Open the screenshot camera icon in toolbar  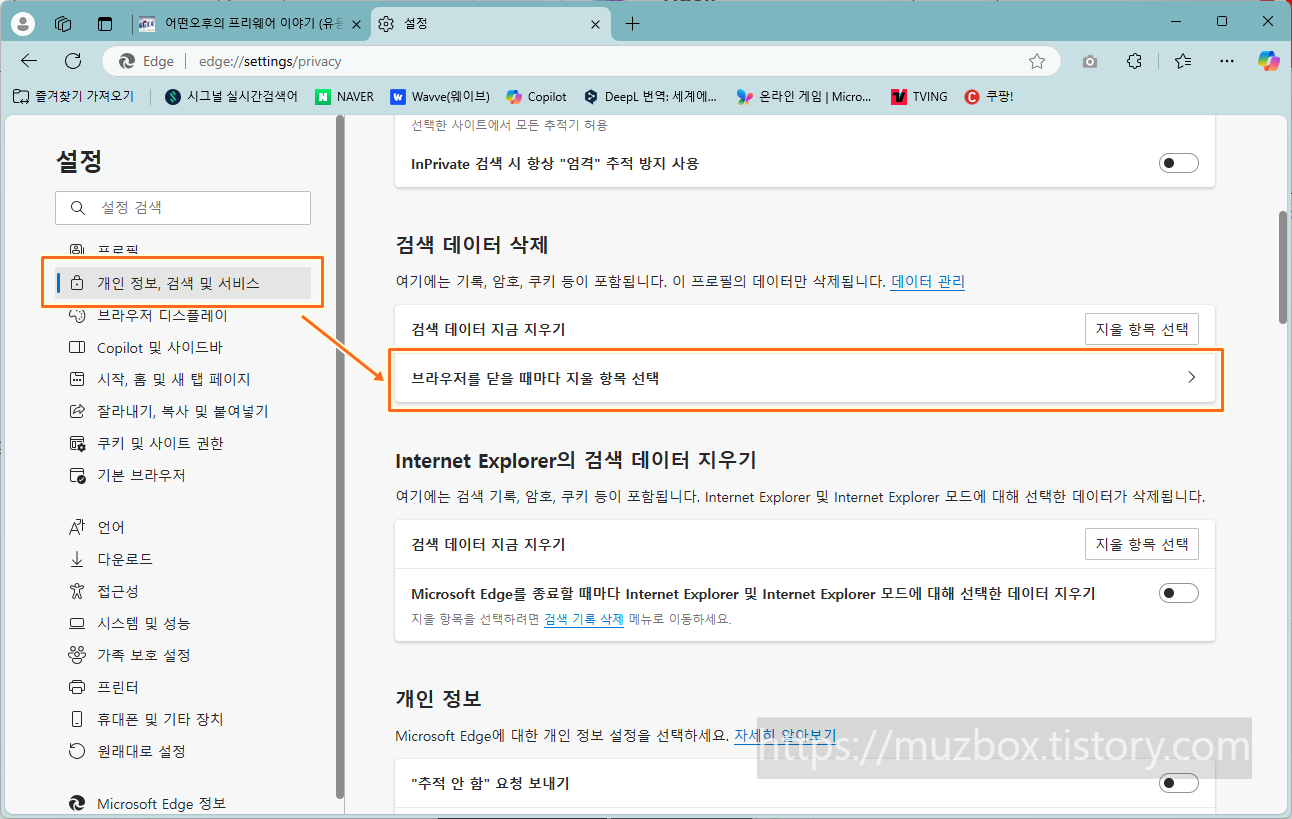pyautogui.click(x=1090, y=61)
